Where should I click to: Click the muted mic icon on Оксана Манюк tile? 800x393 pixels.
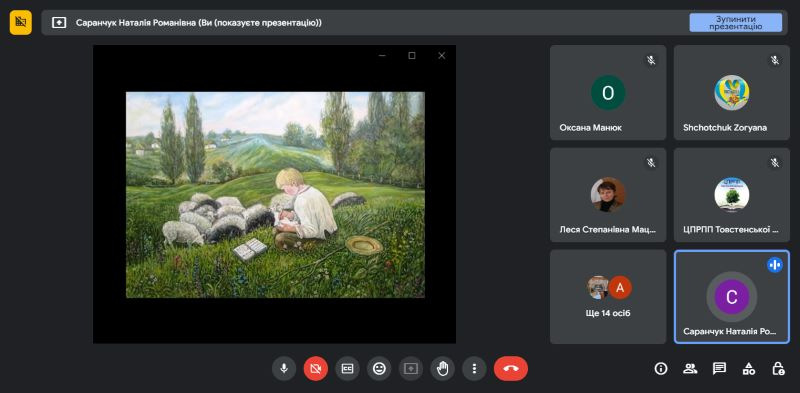(651, 60)
